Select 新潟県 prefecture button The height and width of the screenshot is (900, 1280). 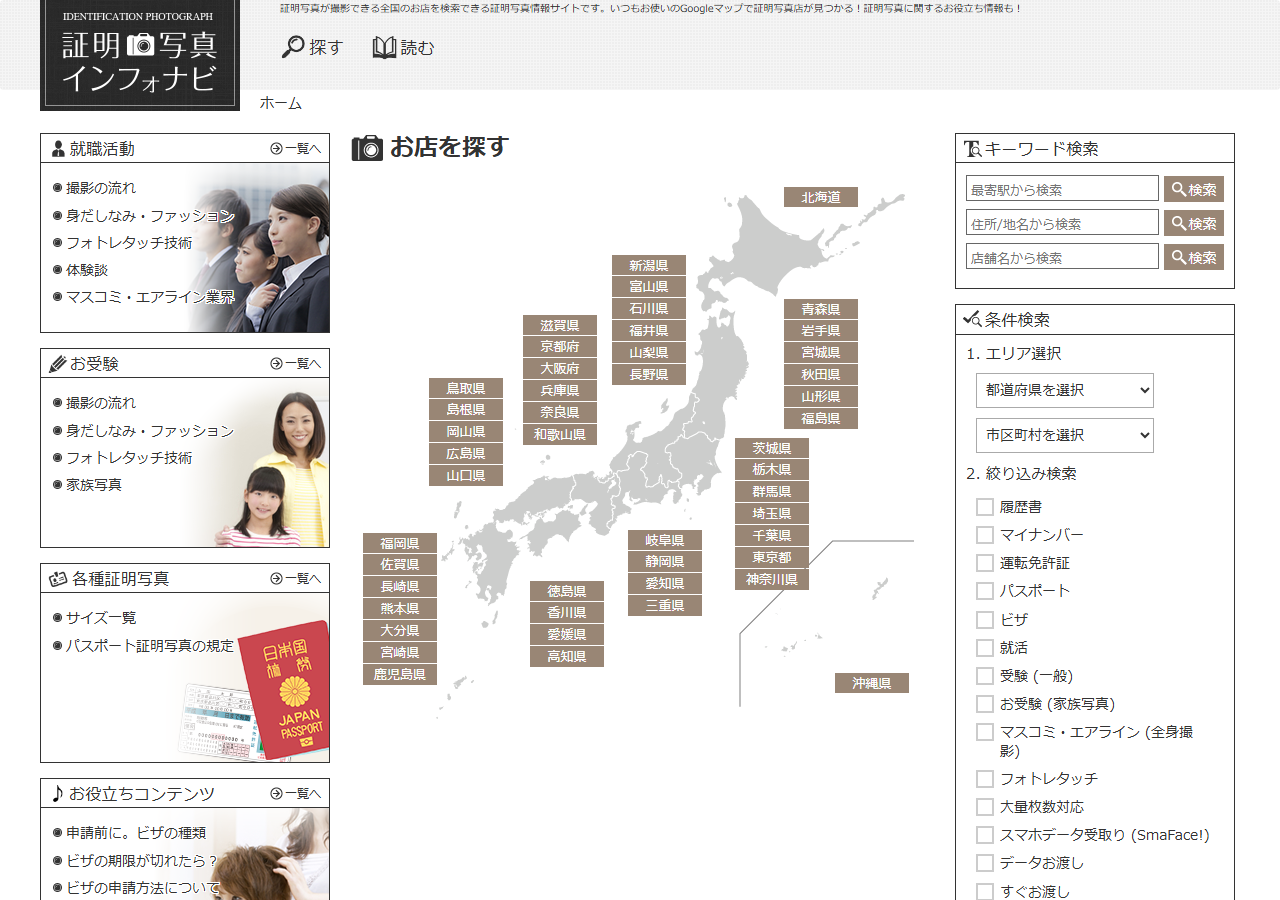[649, 265]
